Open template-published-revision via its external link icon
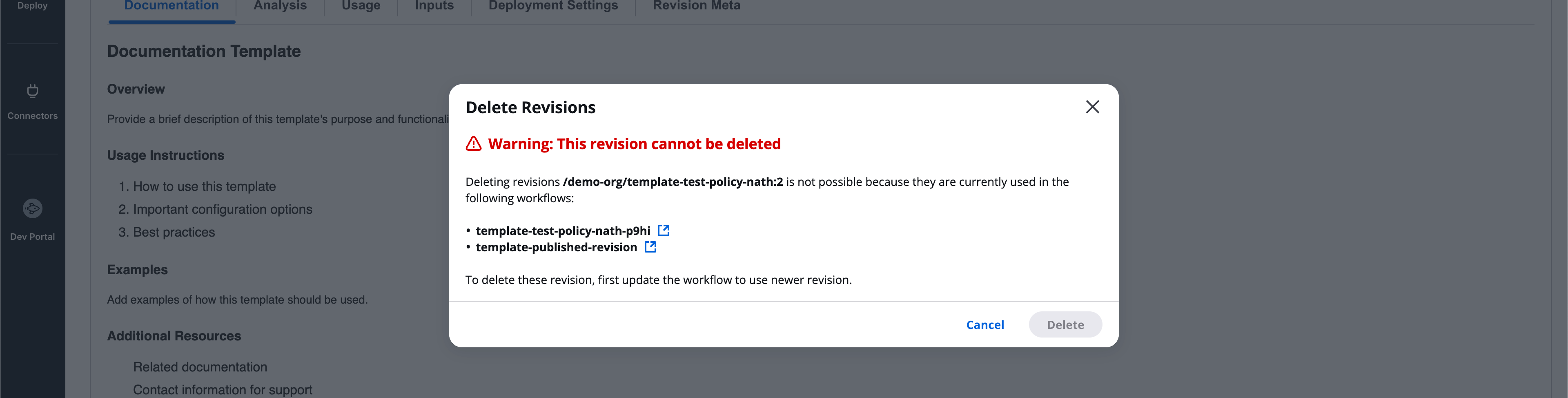 pyautogui.click(x=650, y=247)
